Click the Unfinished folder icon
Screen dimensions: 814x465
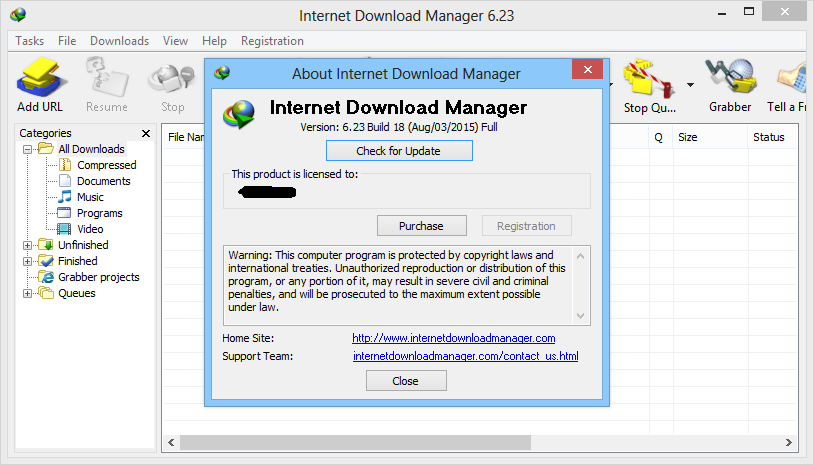[46, 245]
